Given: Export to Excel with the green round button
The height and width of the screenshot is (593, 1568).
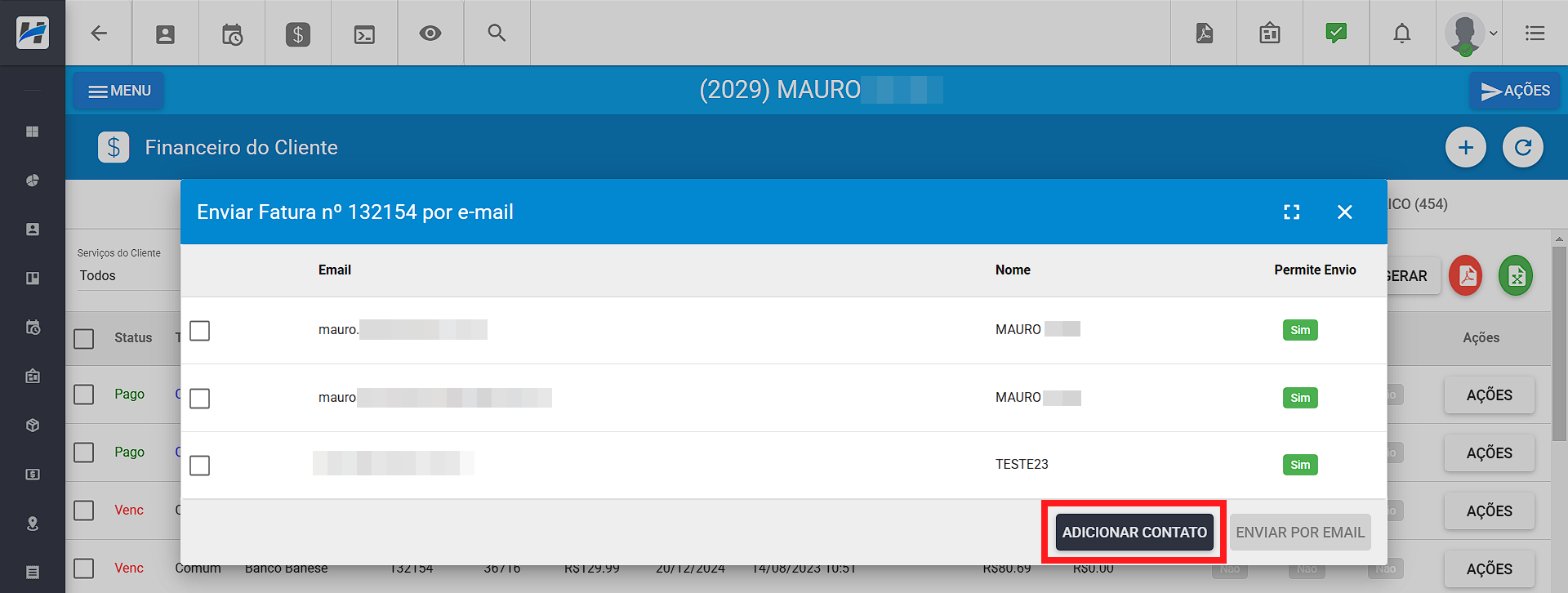Looking at the screenshot, I should coord(1516,276).
